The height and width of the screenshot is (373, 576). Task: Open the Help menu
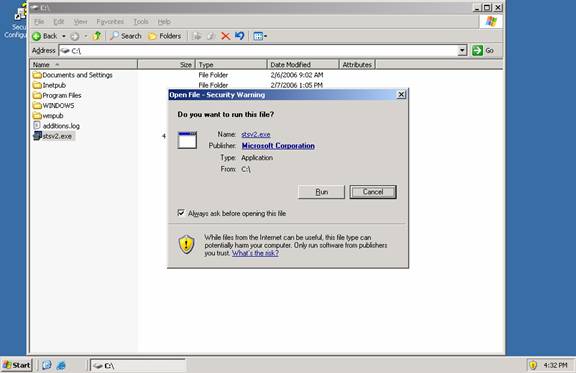pos(164,22)
